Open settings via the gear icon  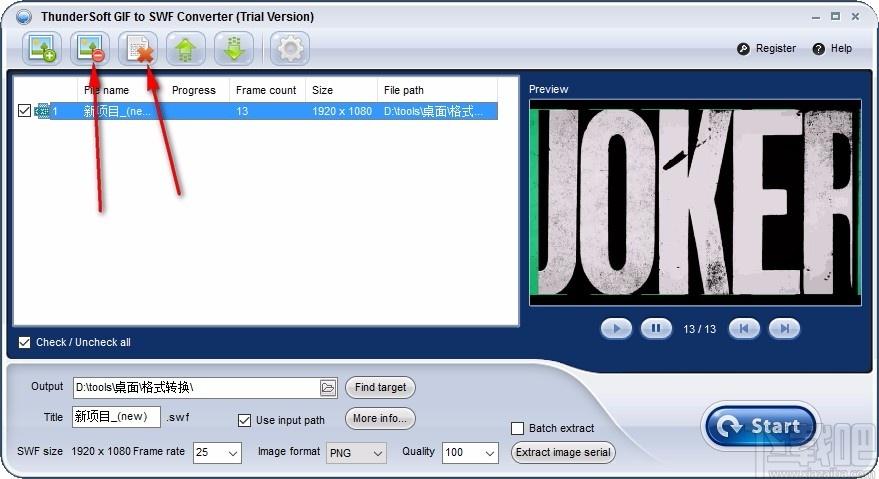[290, 49]
